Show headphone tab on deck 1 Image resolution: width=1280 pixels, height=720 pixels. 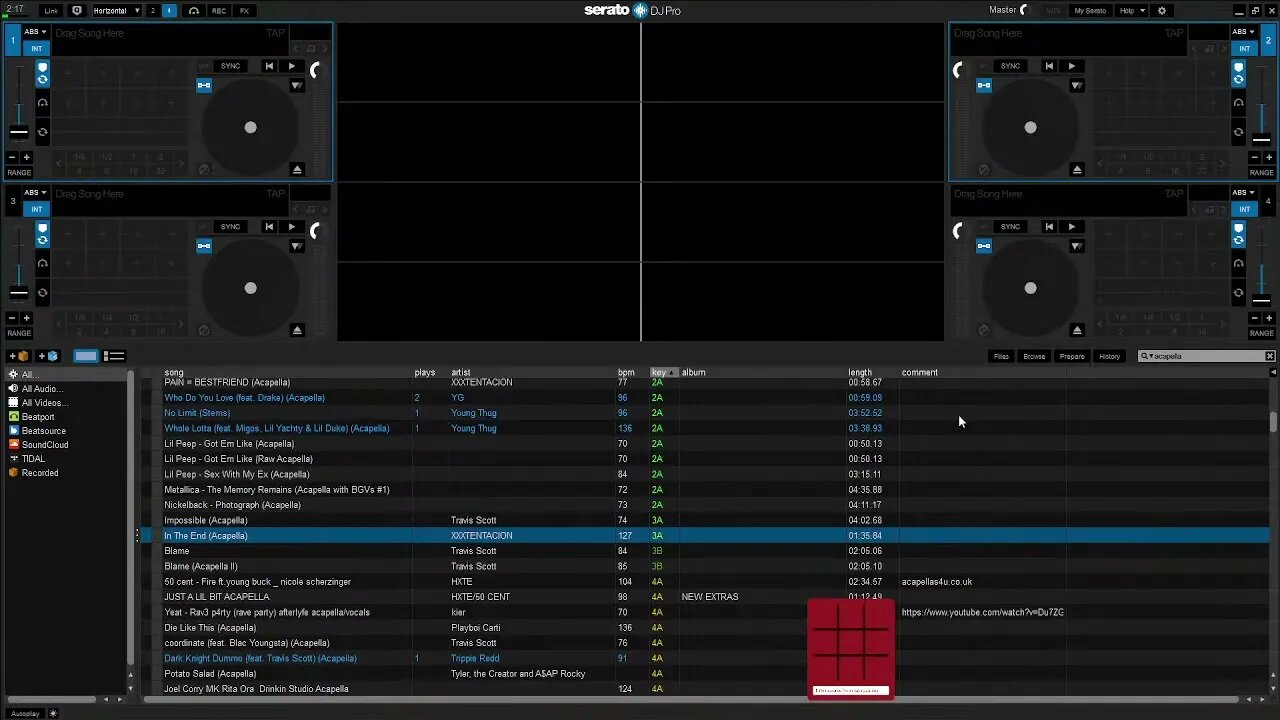(x=42, y=102)
